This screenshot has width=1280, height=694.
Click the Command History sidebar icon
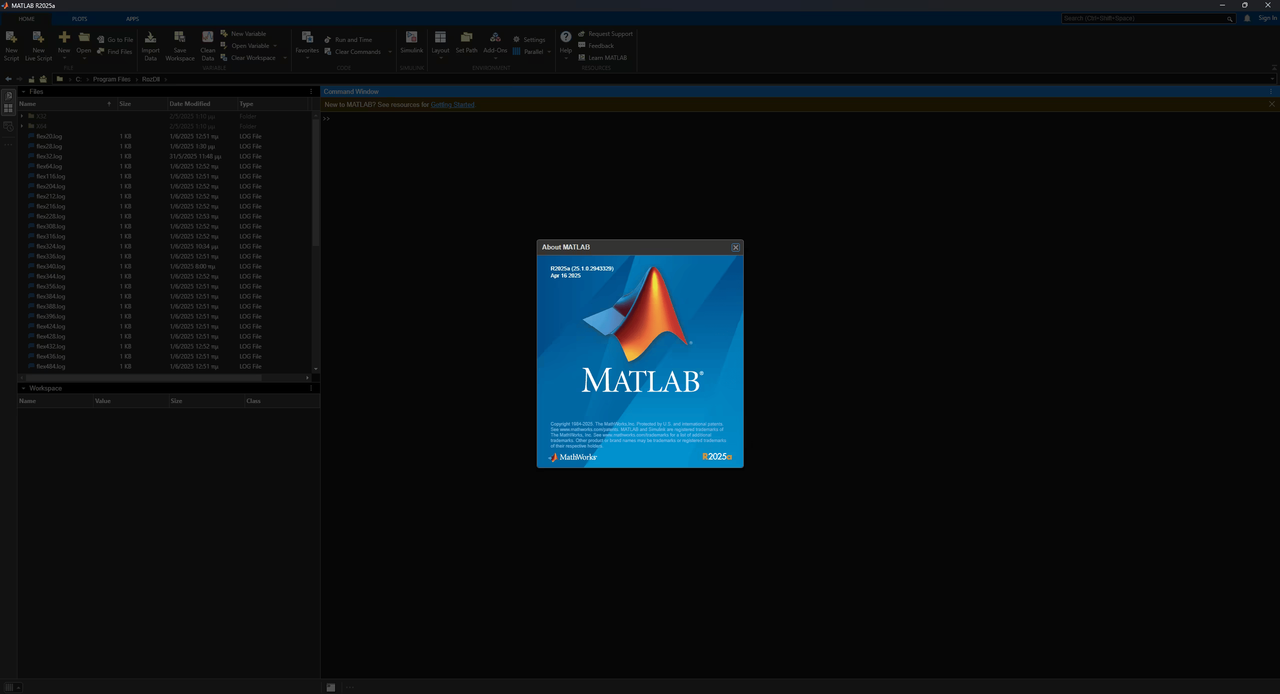[x=9, y=126]
